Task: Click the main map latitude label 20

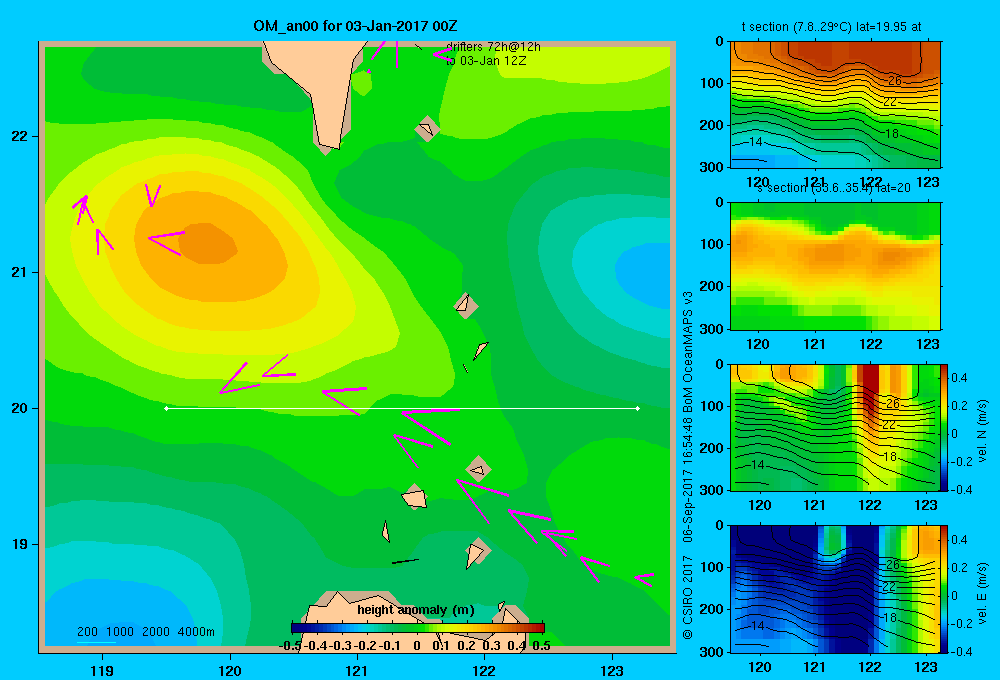Action: (x=20, y=408)
